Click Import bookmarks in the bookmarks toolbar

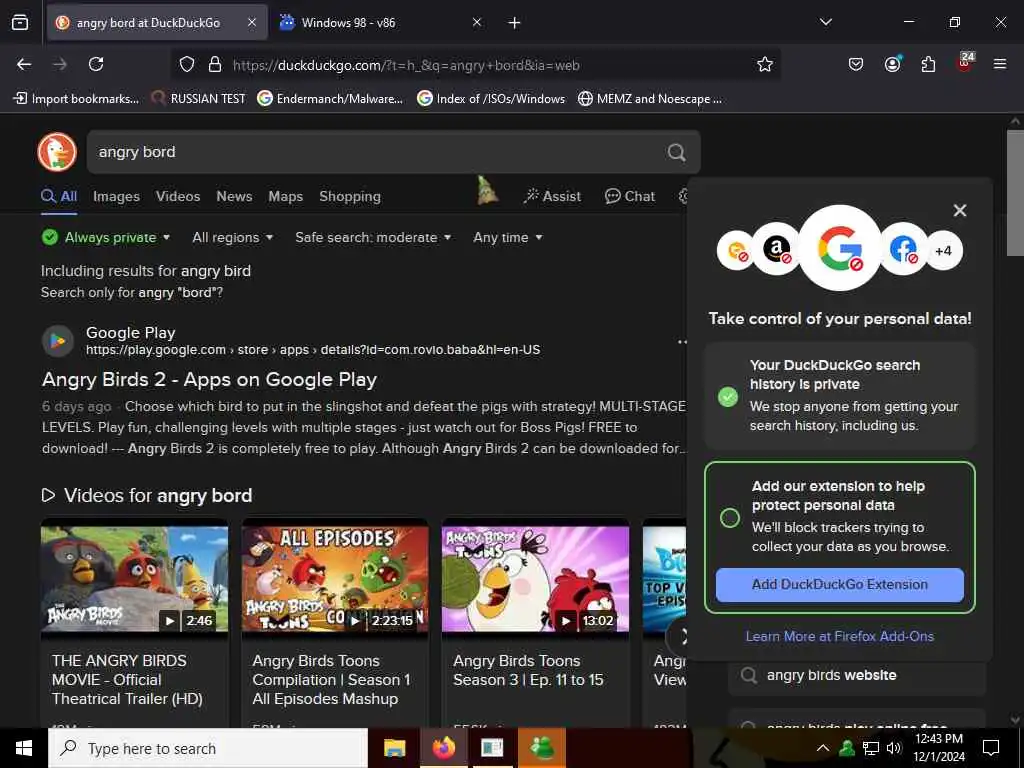(x=76, y=99)
